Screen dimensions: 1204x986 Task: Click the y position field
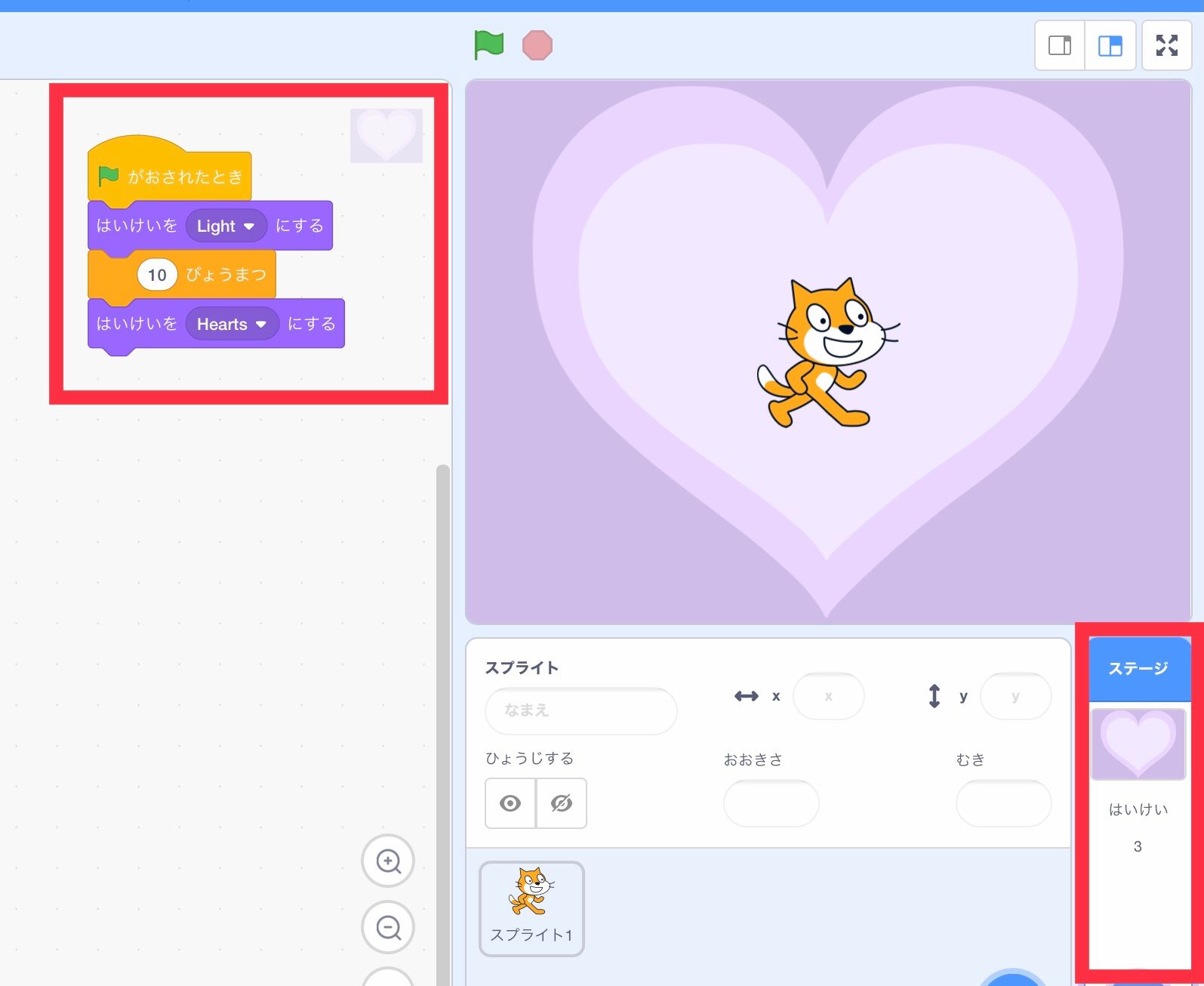1015,696
